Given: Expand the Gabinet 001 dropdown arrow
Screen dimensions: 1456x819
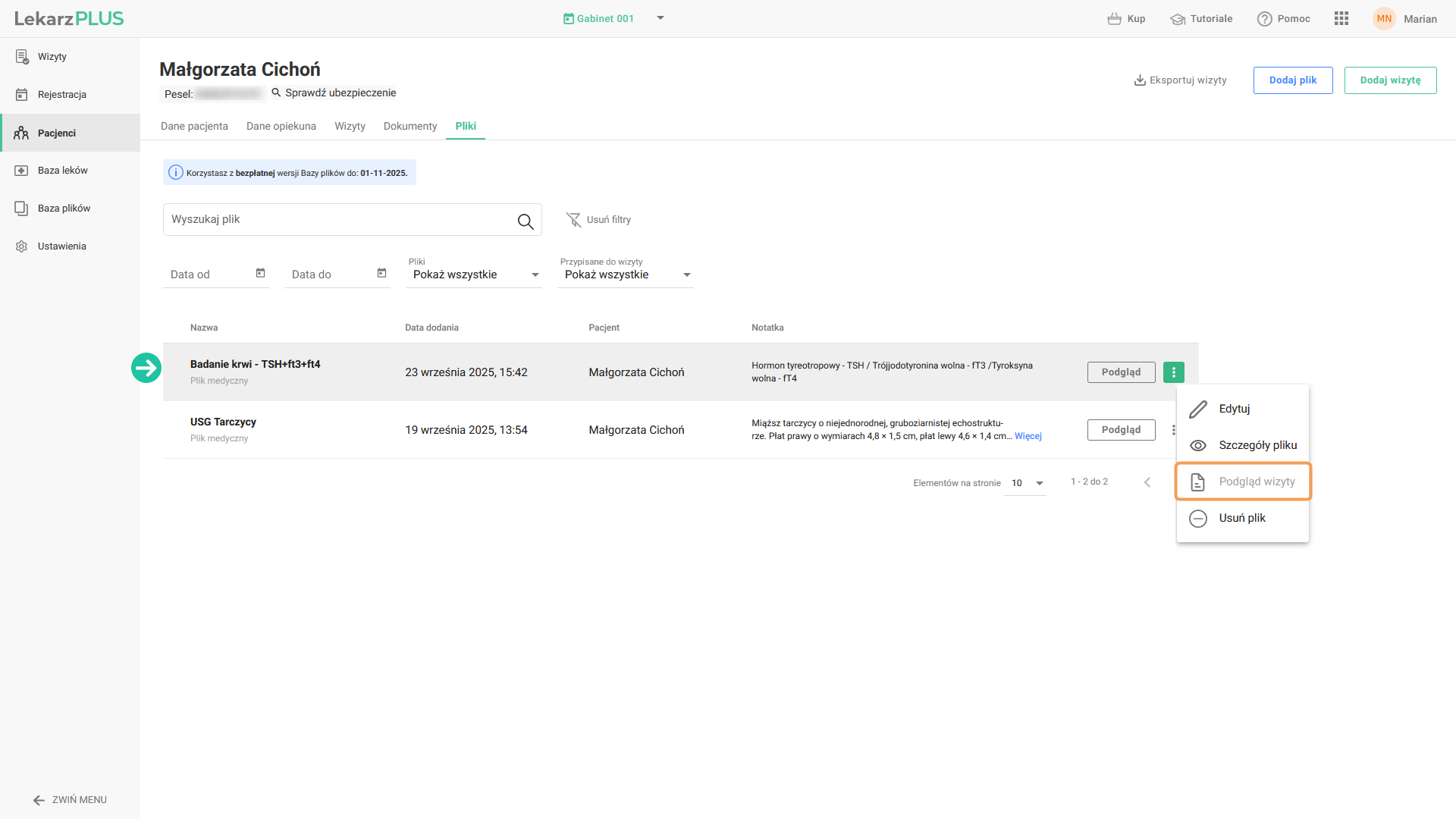Looking at the screenshot, I should pyautogui.click(x=661, y=18).
